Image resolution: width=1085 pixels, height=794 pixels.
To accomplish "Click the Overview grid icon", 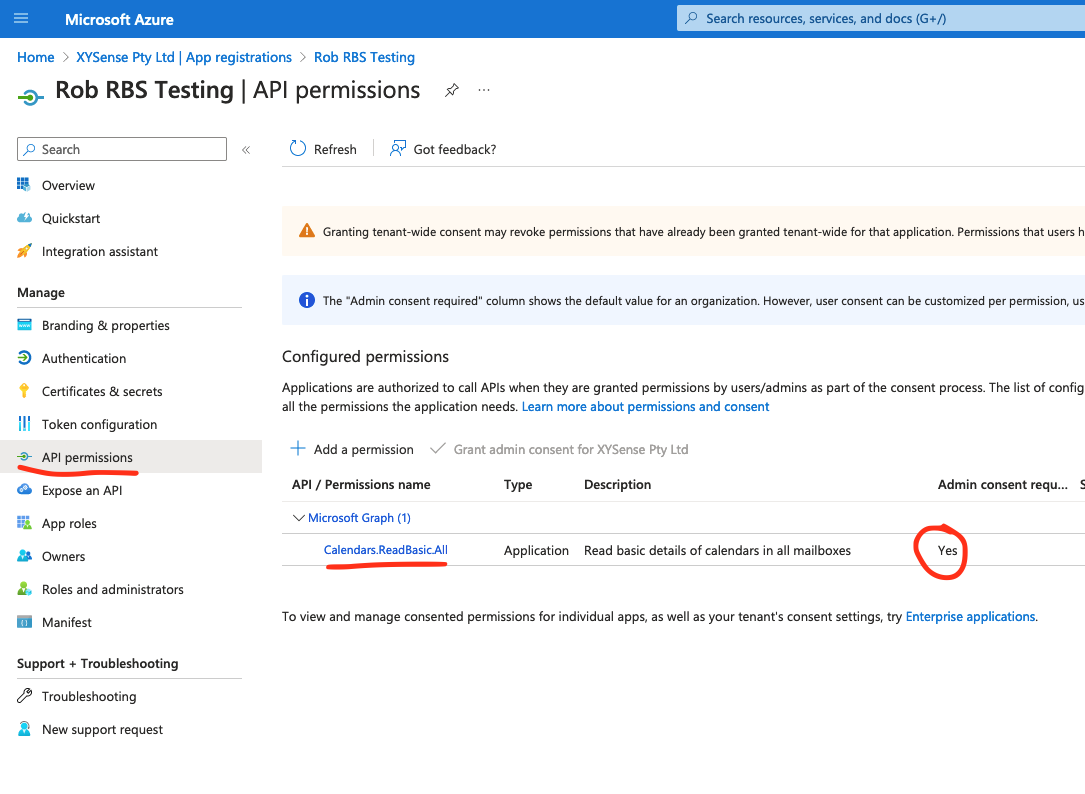I will click(x=24, y=185).
